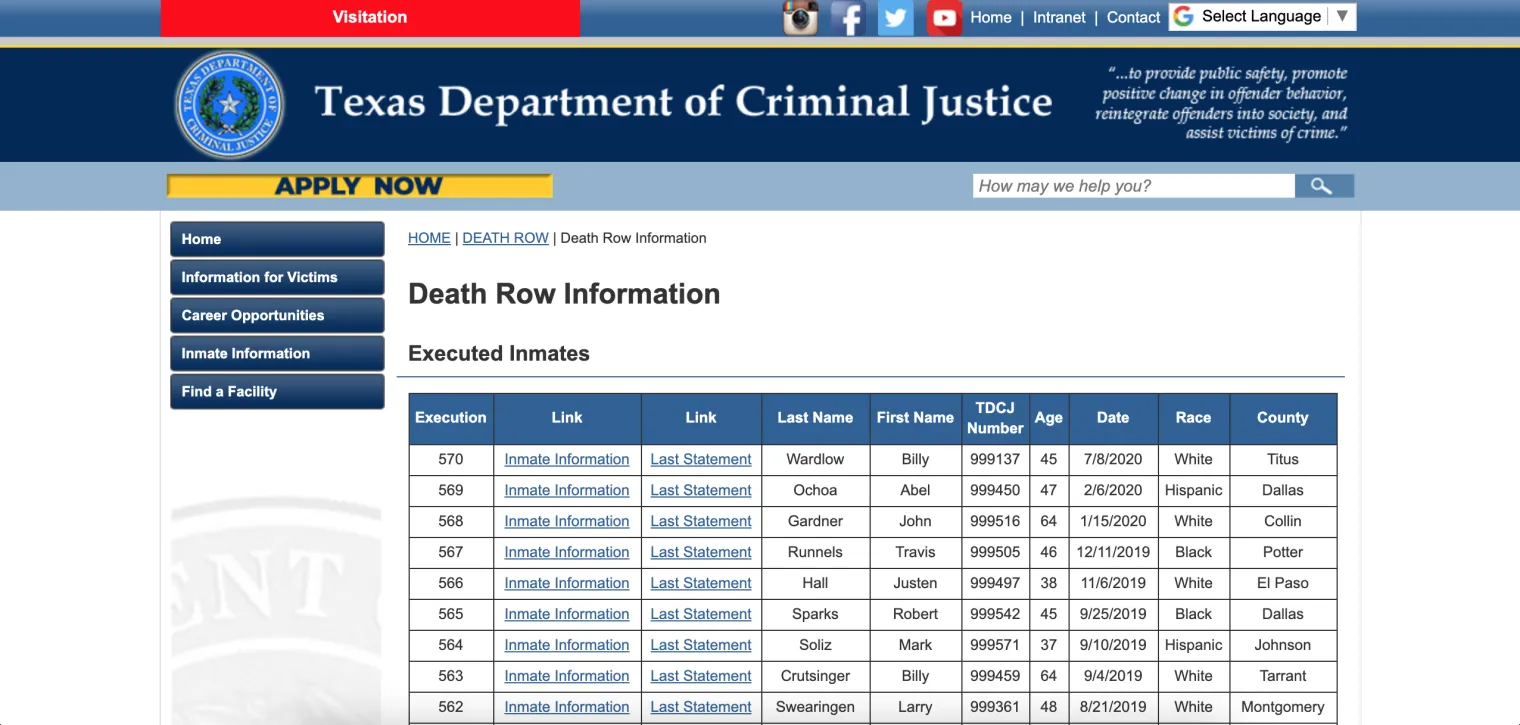Viewport: 1520px width, 725px height.
Task: Open Last Statement for Hall
Action: tap(701, 583)
